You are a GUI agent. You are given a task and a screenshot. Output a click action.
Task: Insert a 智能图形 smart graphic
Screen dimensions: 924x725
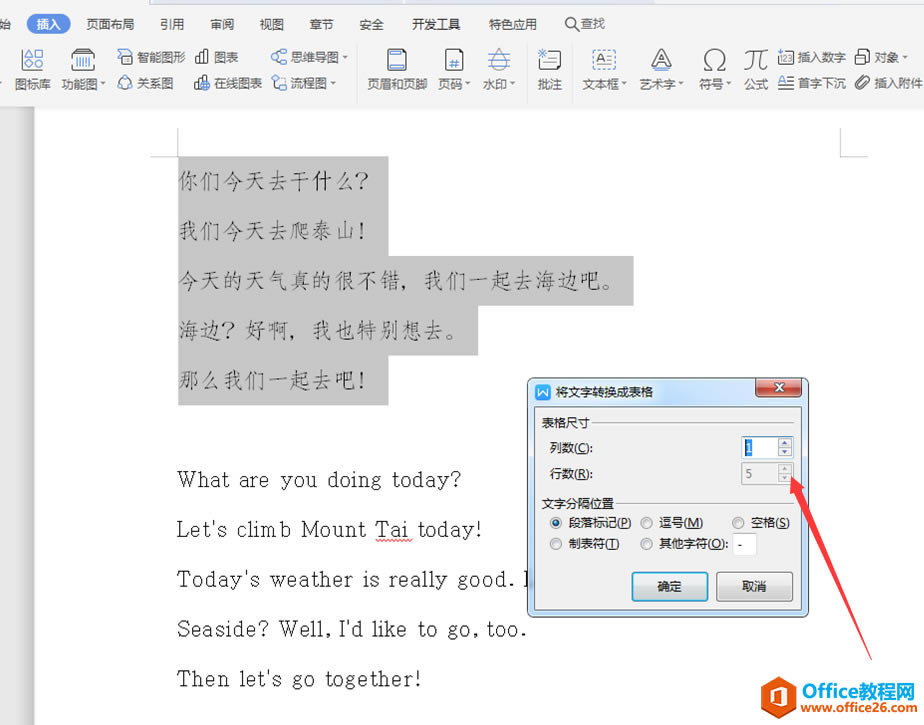(151, 57)
